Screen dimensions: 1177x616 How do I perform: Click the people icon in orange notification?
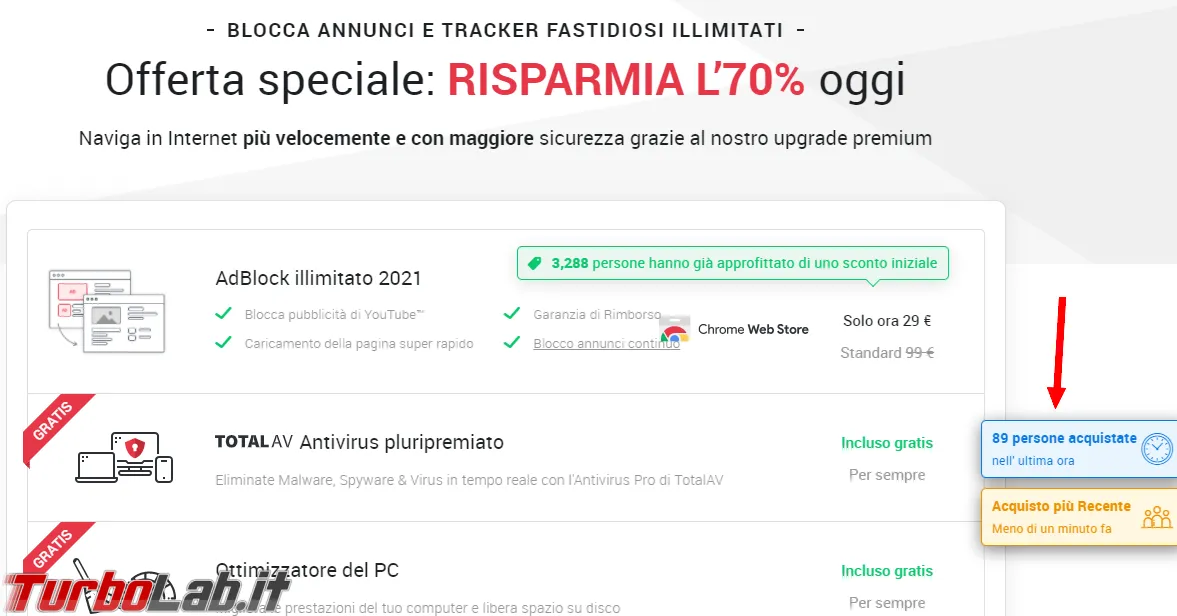pyautogui.click(x=1156, y=517)
